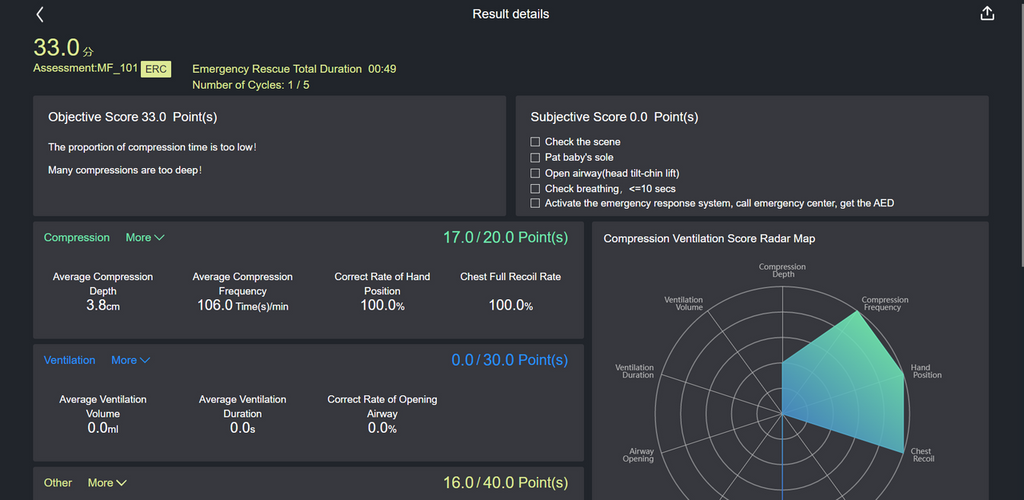Enable 'Open airway(head tilt-chin lift)' checkbox
1024x500 pixels.
pos(536,173)
